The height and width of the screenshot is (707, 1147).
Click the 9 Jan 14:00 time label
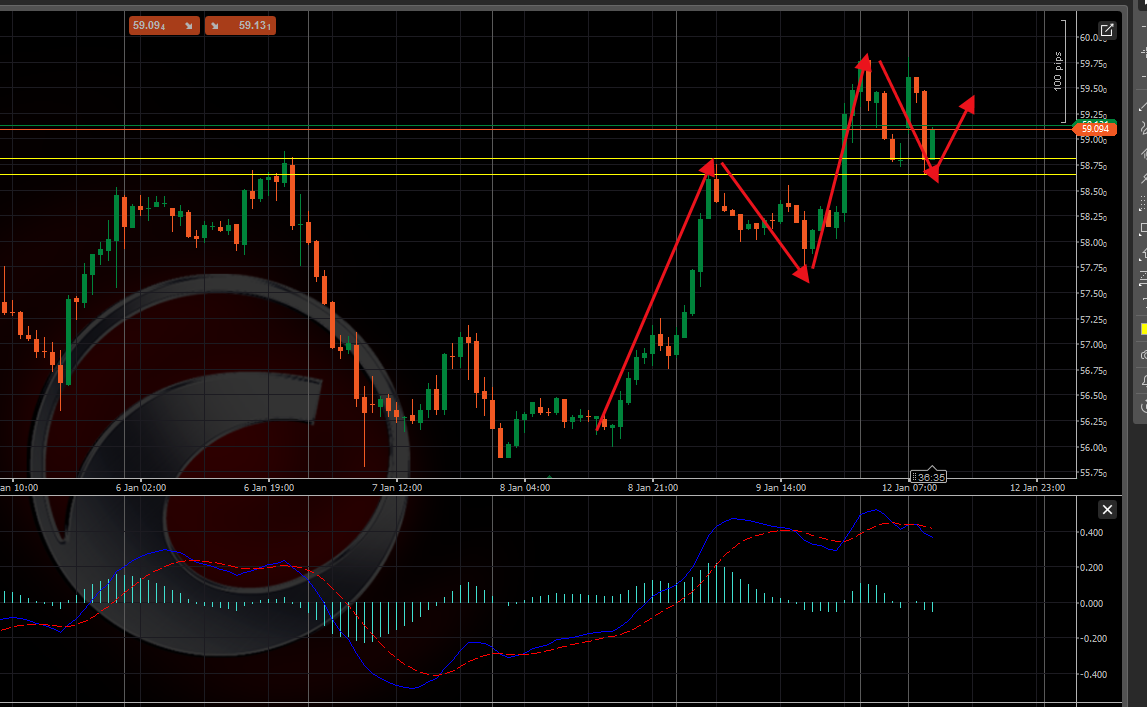[781, 488]
